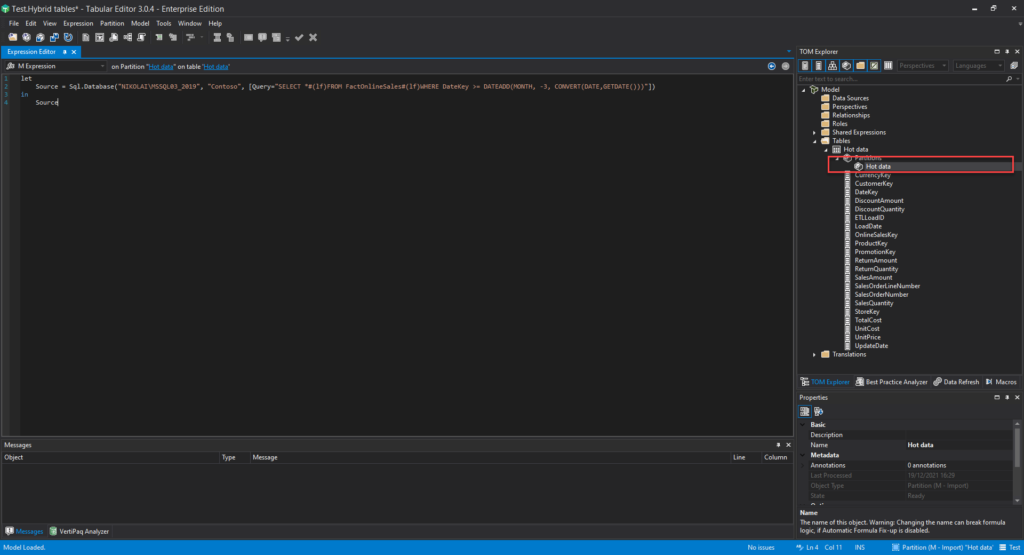Click the blue circular refresh toolbar icon

(69, 38)
